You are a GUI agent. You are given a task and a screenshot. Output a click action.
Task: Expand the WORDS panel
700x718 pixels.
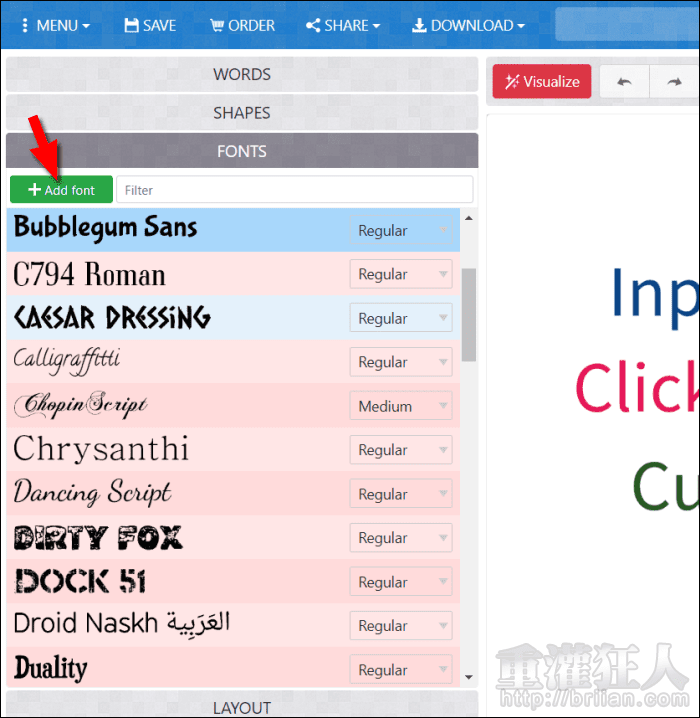coord(242,74)
